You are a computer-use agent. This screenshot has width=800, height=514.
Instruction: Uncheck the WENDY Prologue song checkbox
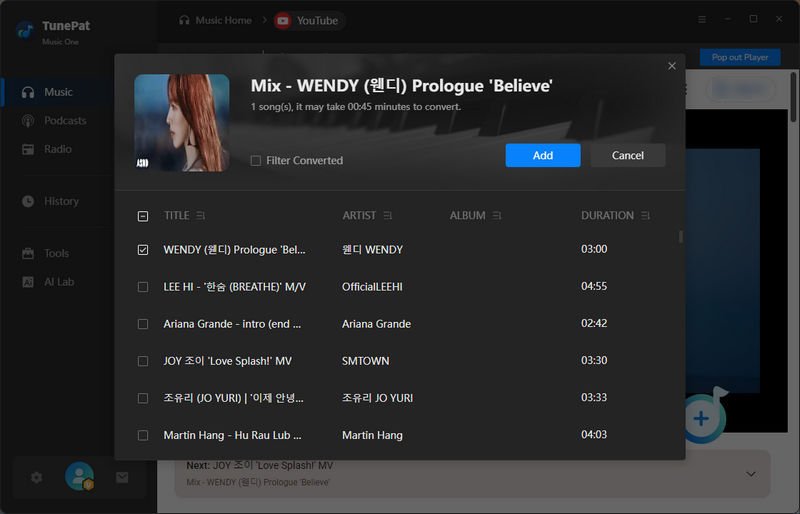pyautogui.click(x=143, y=250)
